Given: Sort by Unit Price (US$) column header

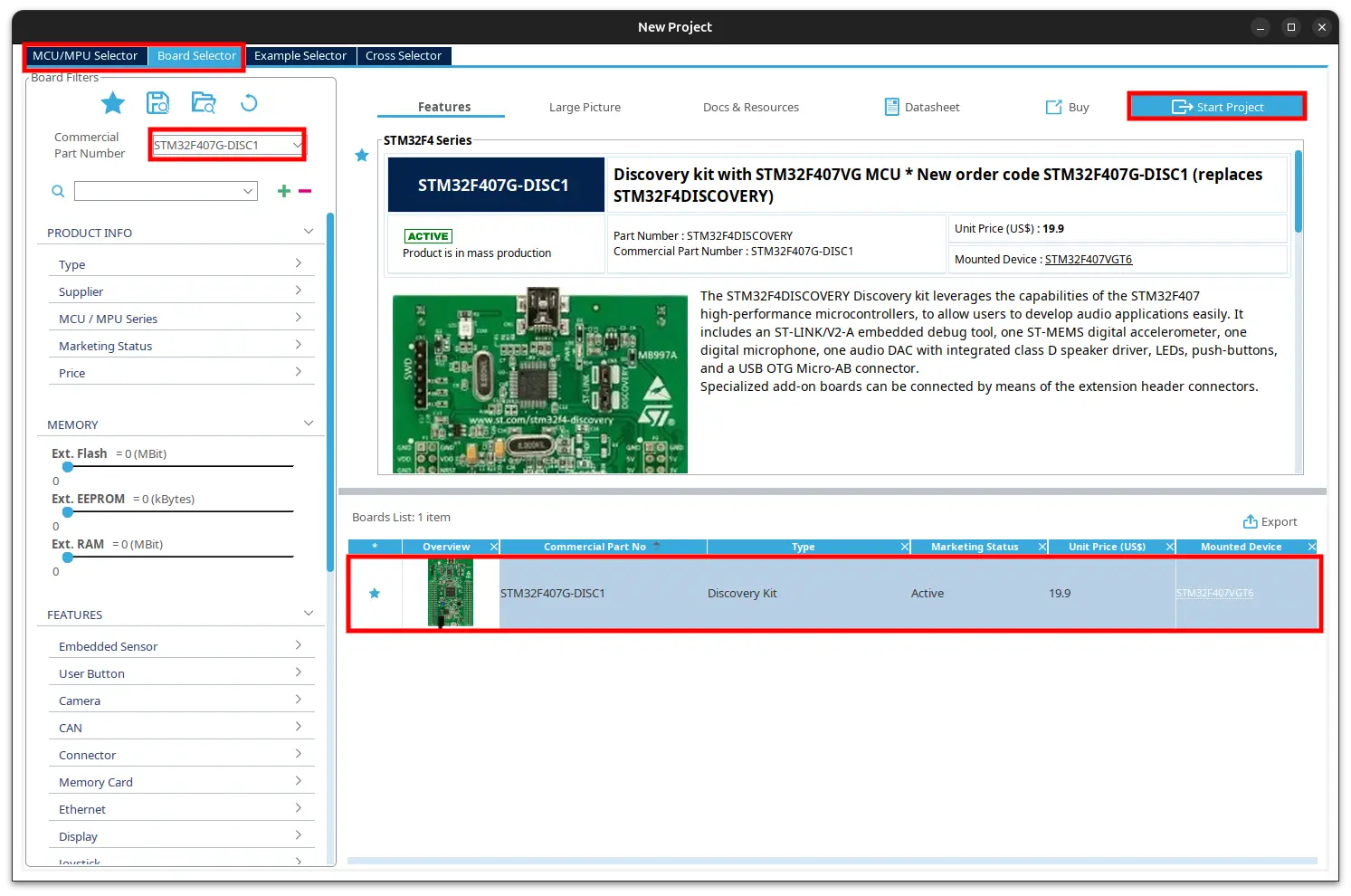Looking at the screenshot, I should pos(1107,547).
